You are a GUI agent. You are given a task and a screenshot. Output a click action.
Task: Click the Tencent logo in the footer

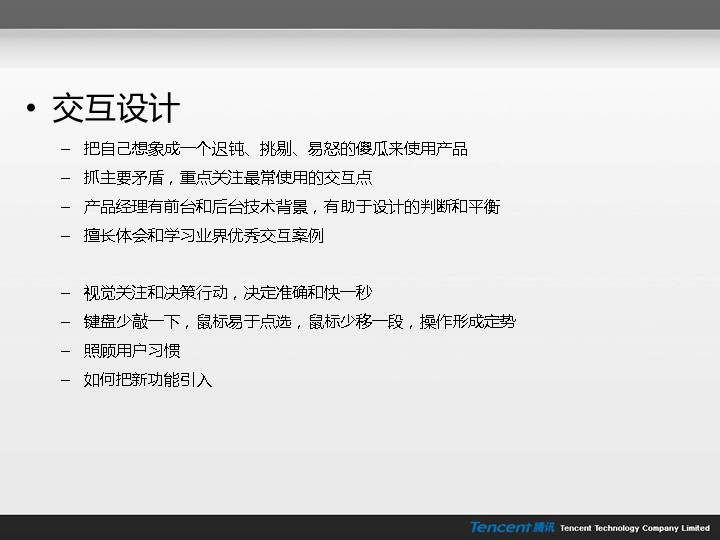512,527
